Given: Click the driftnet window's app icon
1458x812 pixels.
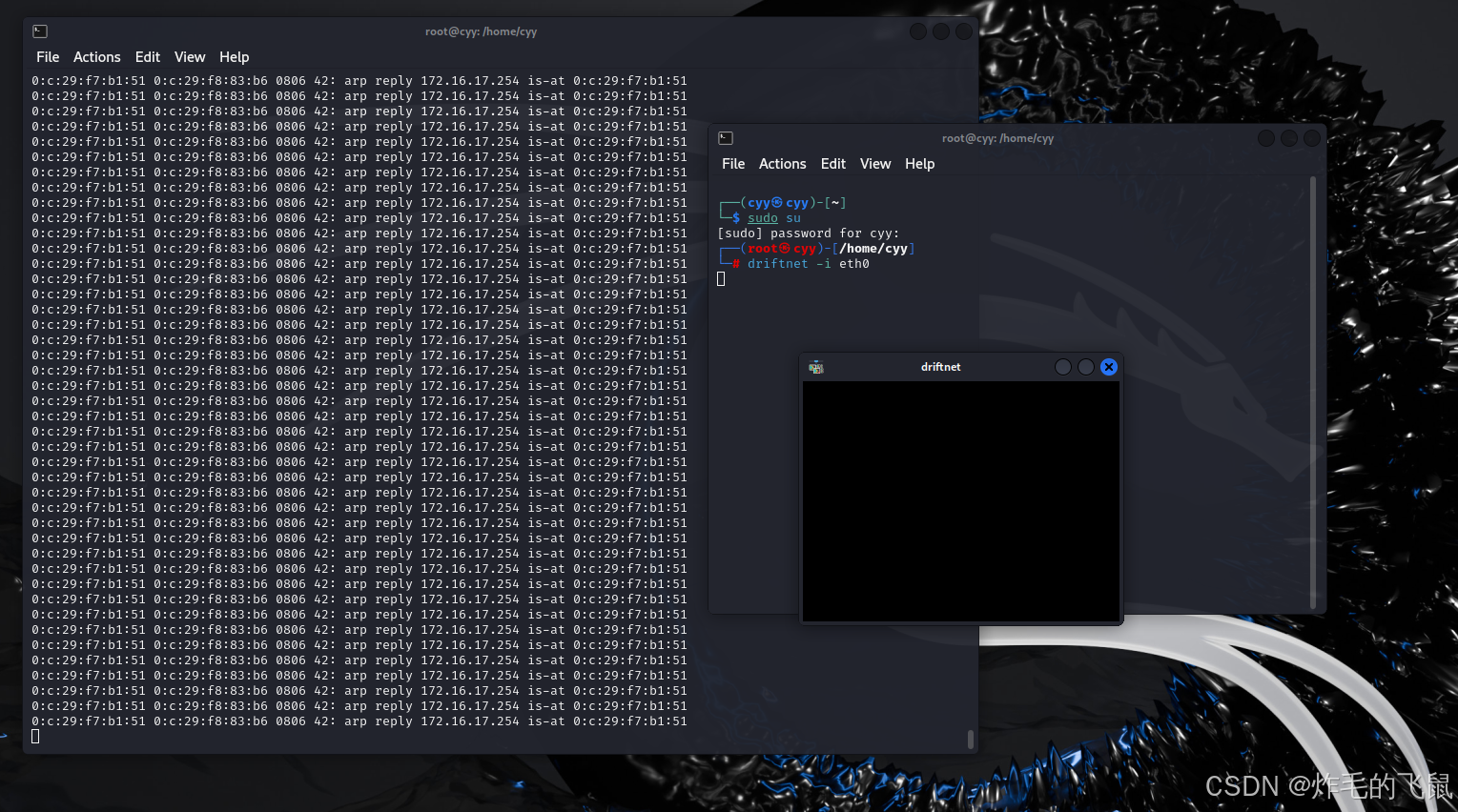Looking at the screenshot, I should coord(816,367).
